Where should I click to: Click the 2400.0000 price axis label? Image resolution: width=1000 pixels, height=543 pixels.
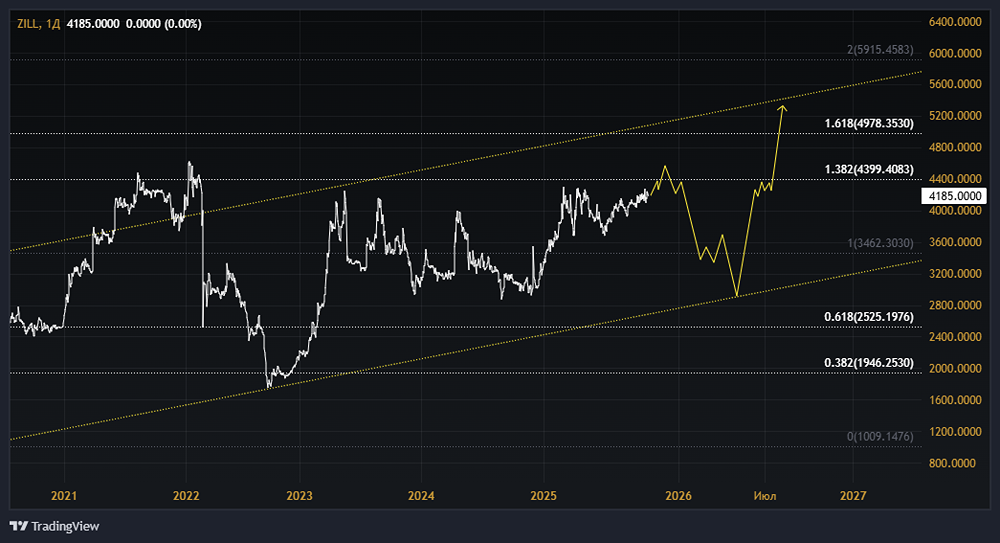tap(955, 336)
